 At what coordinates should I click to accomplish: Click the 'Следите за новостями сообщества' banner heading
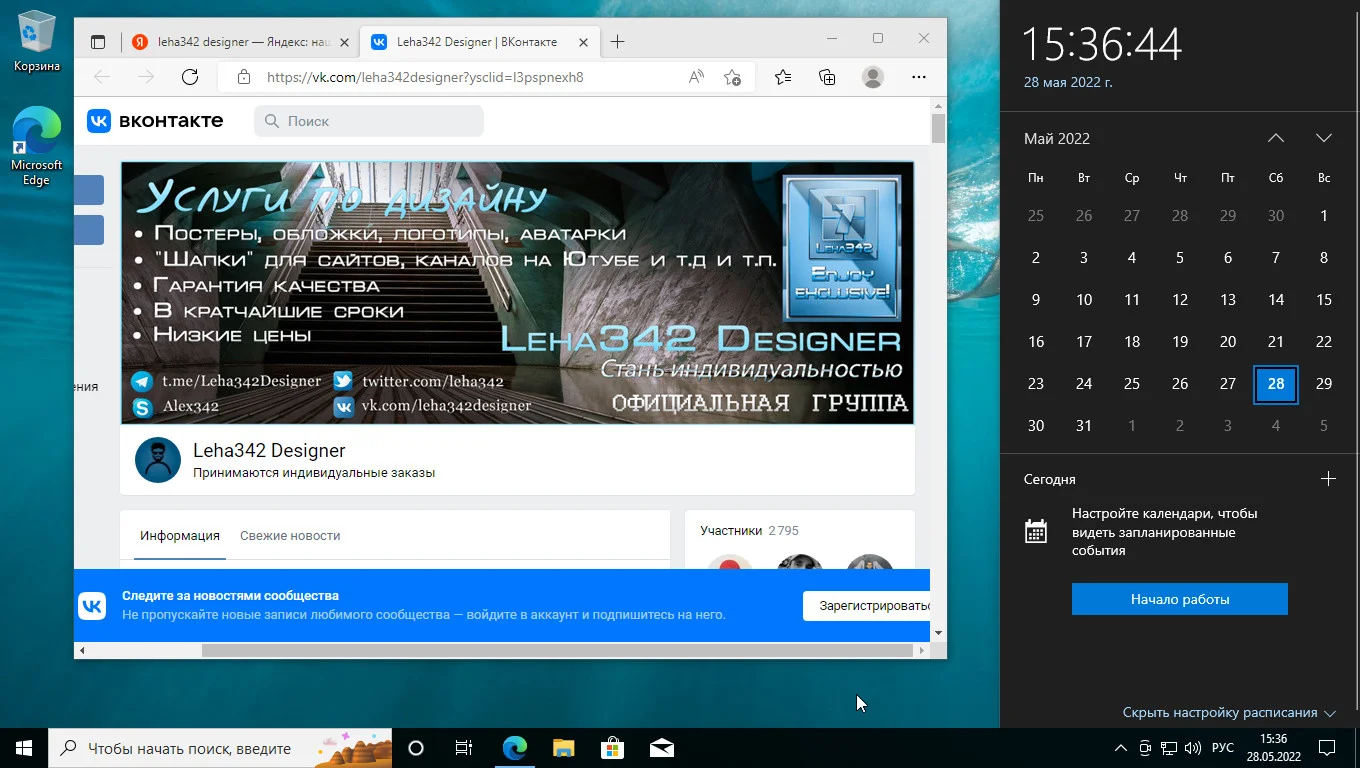click(230, 596)
